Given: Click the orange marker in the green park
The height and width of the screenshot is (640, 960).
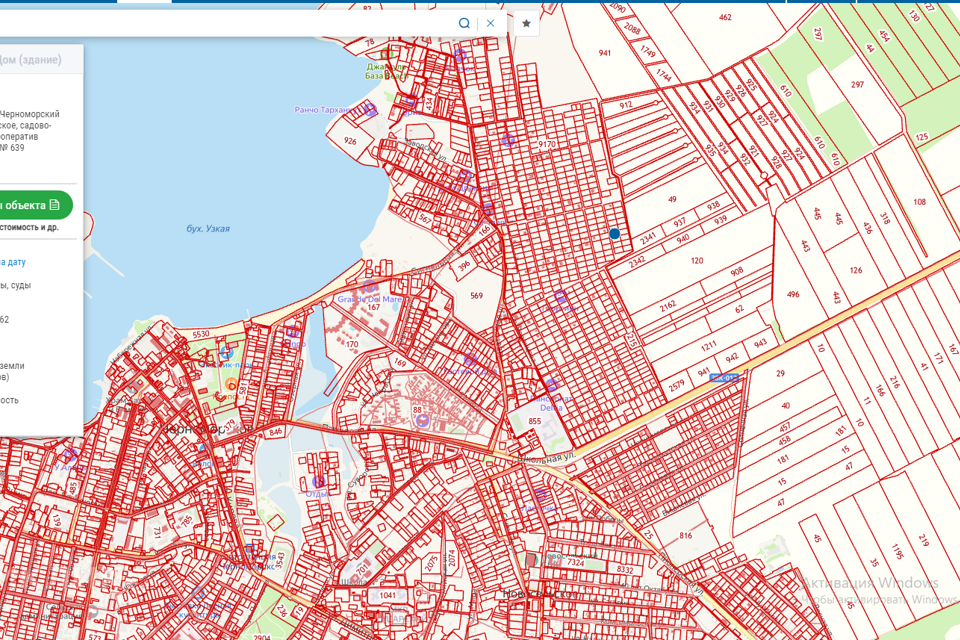Looking at the screenshot, I should click(232, 384).
